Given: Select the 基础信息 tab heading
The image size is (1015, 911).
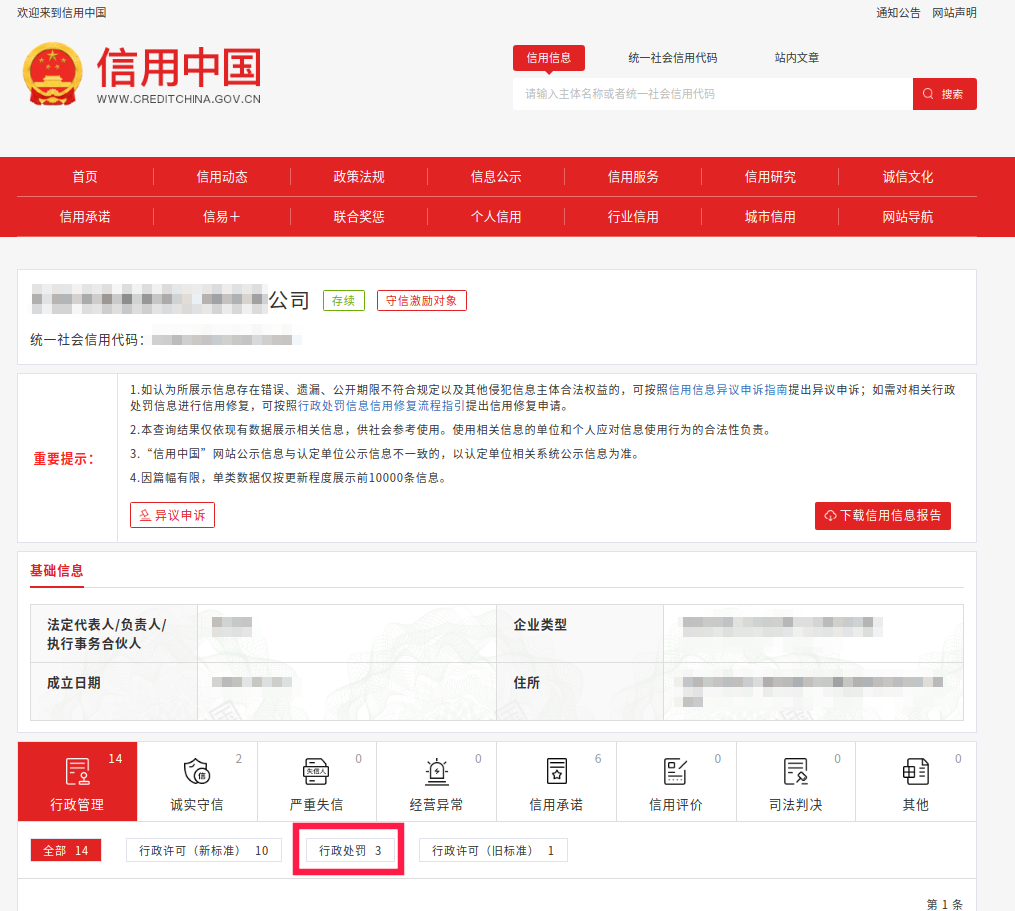Looking at the screenshot, I should coord(57,570).
